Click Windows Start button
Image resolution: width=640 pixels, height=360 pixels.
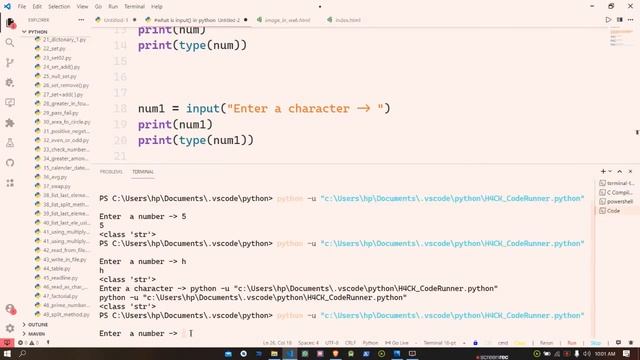pos(7,353)
